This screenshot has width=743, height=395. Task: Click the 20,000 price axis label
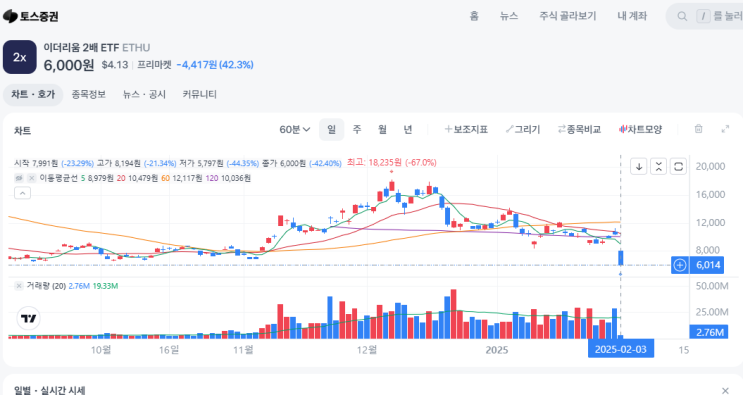click(710, 166)
